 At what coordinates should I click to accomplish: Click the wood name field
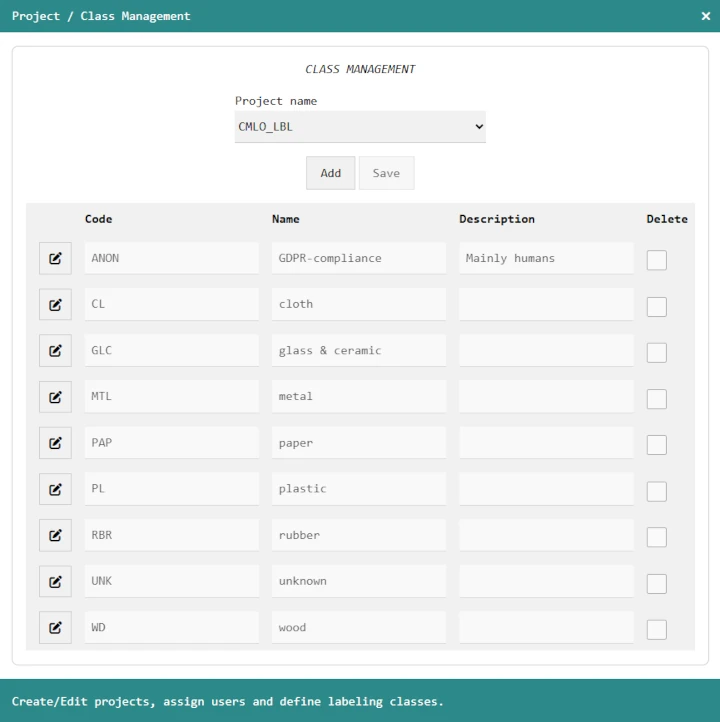point(359,628)
